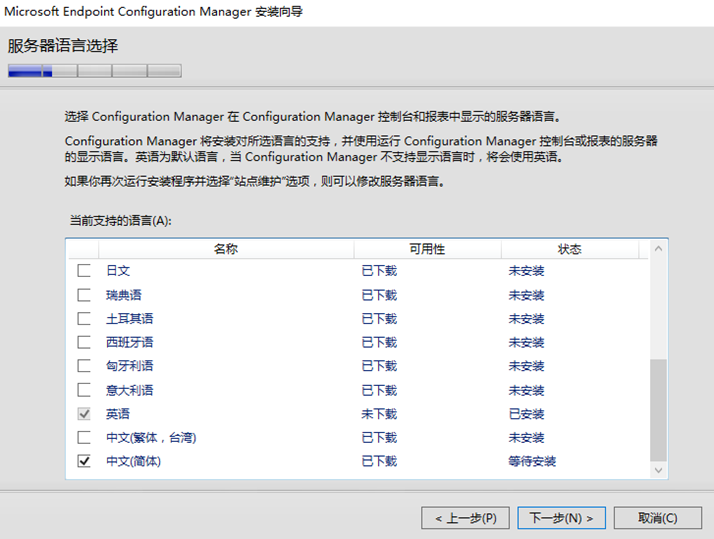Click the list scrollbar down arrow

(658, 470)
